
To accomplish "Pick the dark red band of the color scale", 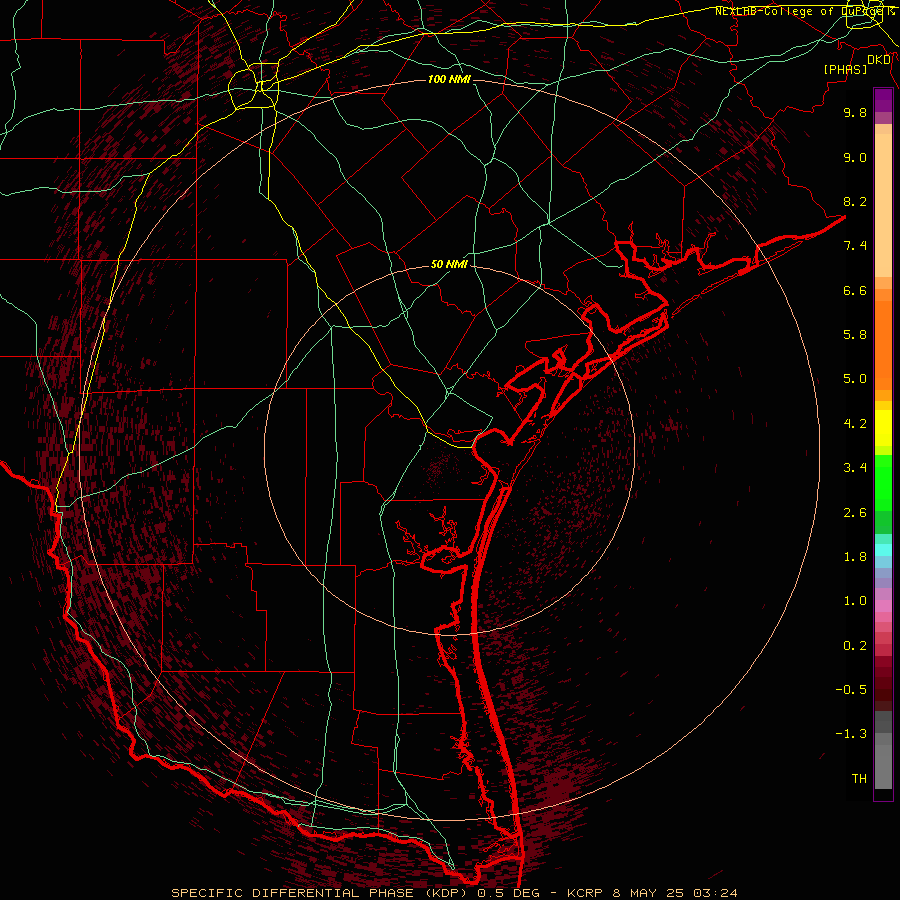I will click(x=883, y=683).
